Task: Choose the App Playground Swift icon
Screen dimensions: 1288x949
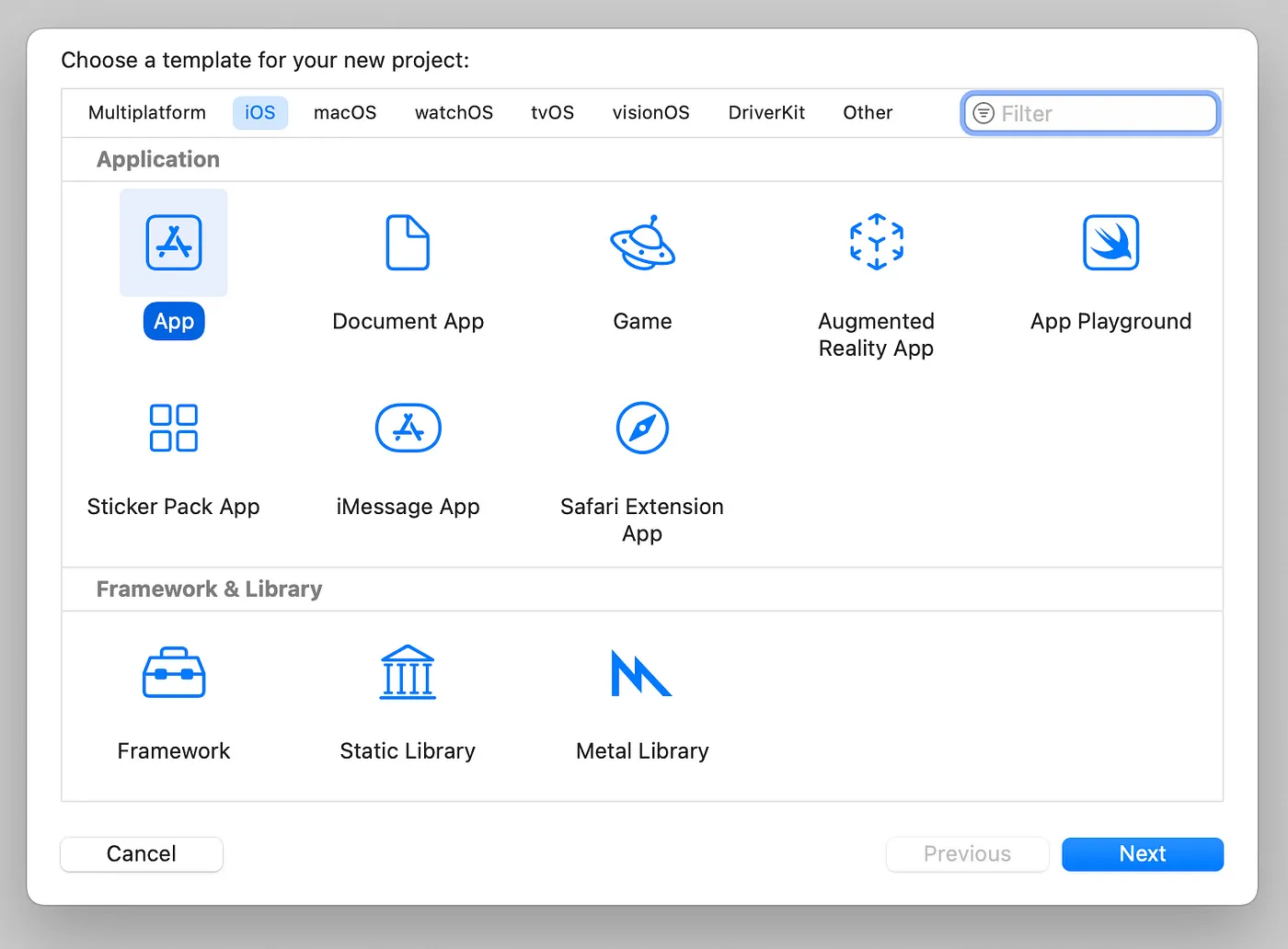Action: pos(1110,243)
